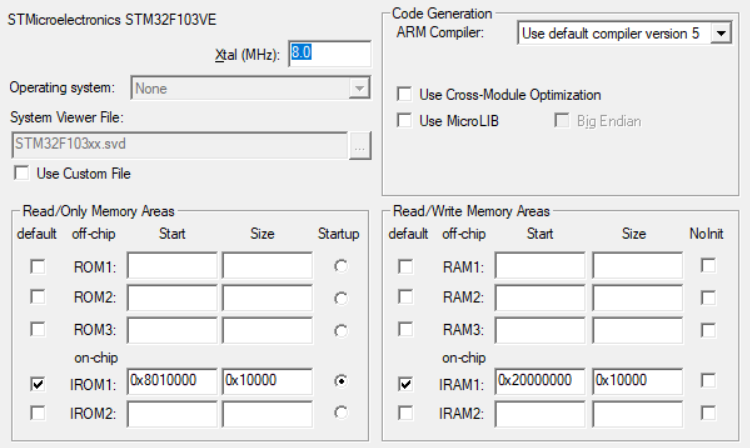This screenshot has height=448, width=750.
Task: Check the IROM2 default checkbox
Action: (38, 413)
